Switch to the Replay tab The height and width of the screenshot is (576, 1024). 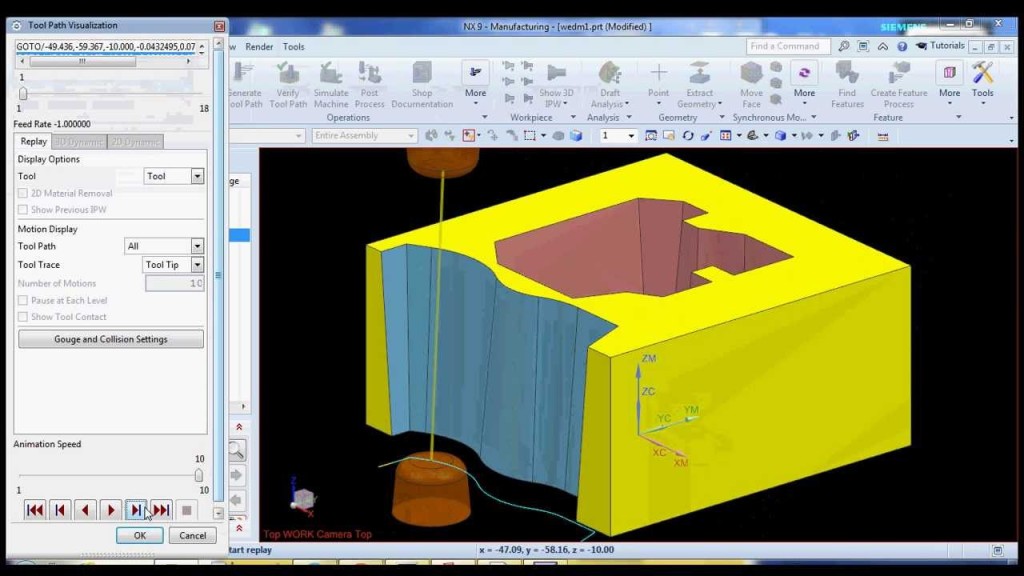pyautogui.click(x=33, y=142)
